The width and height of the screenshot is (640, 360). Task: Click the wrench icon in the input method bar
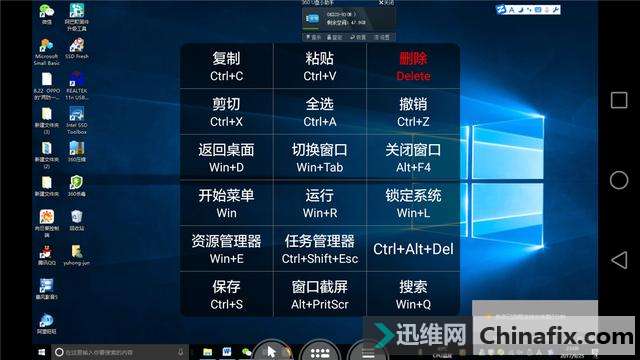[556, 10]
